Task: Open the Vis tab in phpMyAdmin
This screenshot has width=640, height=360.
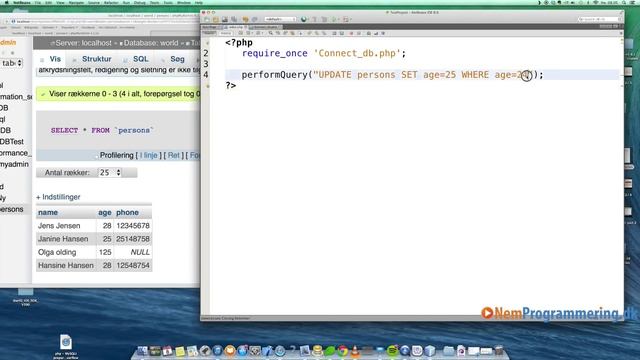Action: pyautogui.click(x=51, y=59)
